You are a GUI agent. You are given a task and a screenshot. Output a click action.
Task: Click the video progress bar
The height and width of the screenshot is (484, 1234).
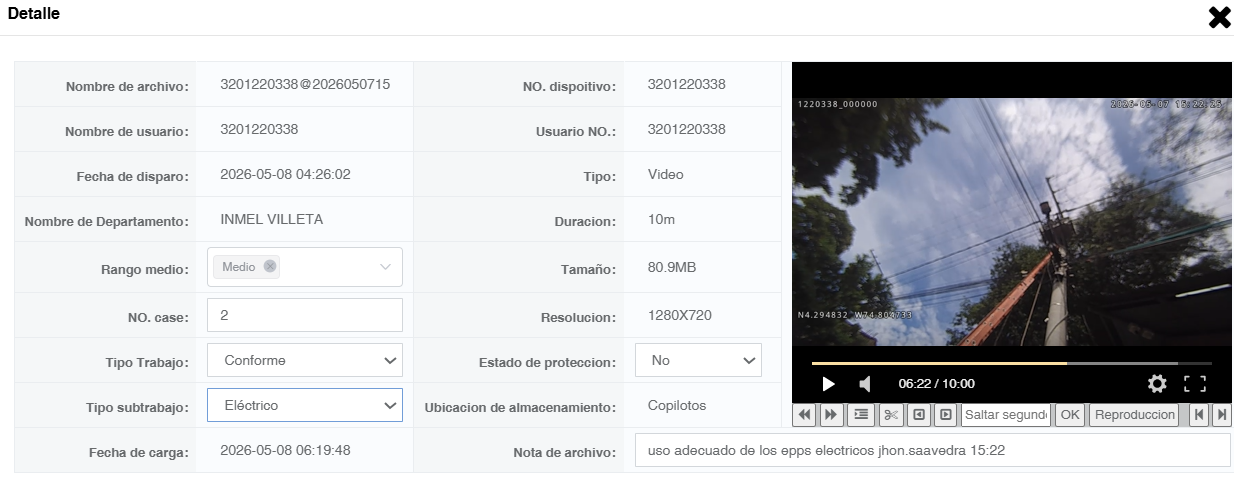(x=1011, y=363)
